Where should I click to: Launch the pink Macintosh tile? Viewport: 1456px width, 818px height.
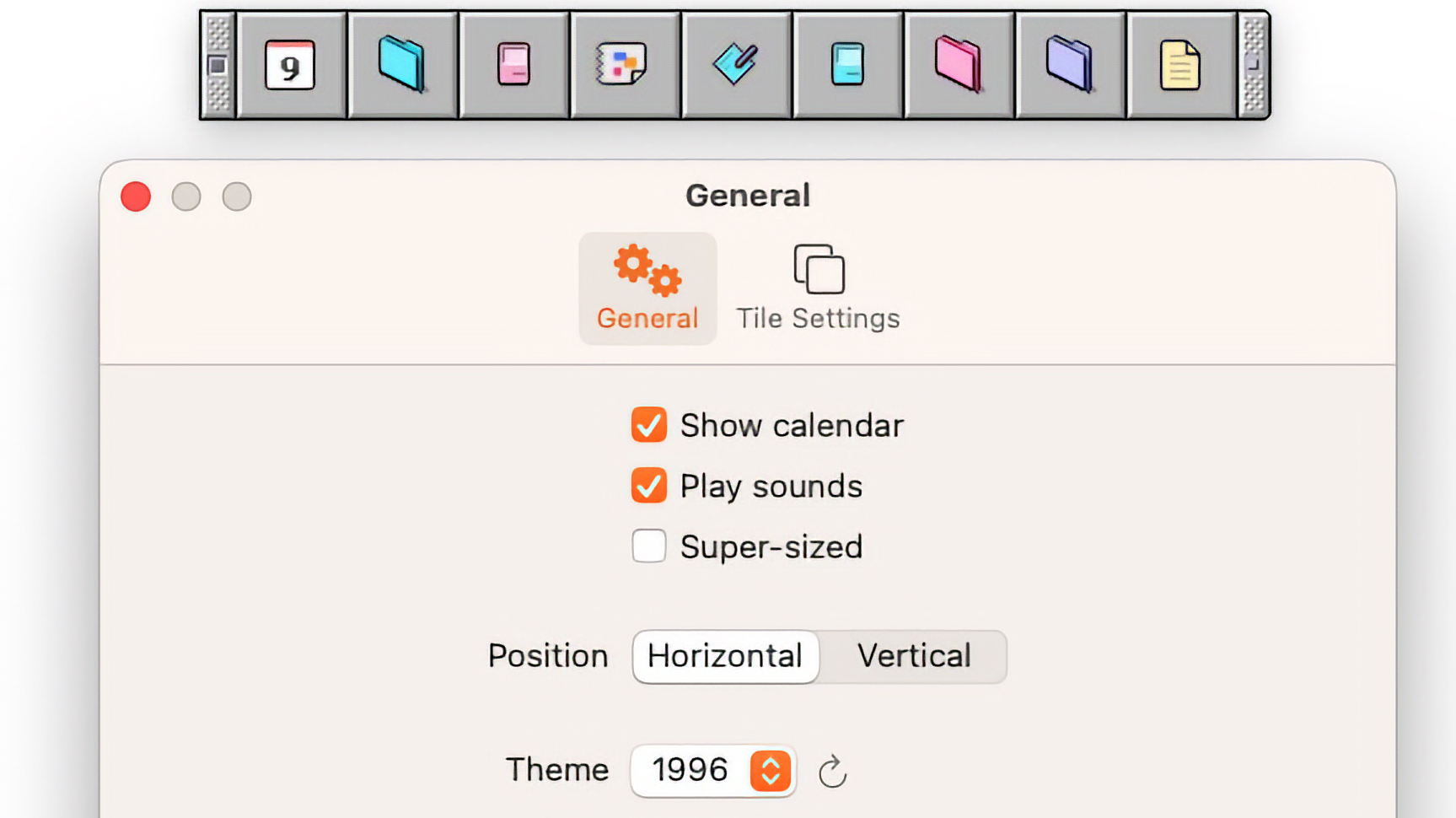[513, 65]
